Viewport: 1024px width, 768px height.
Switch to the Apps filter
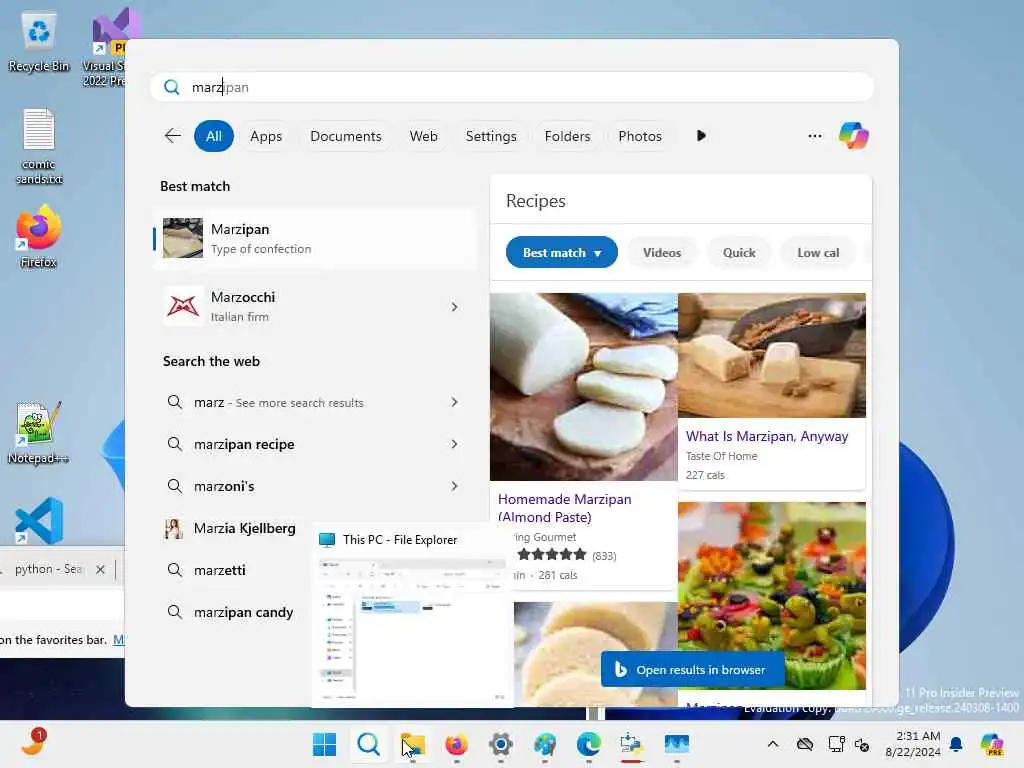(266, 136)
